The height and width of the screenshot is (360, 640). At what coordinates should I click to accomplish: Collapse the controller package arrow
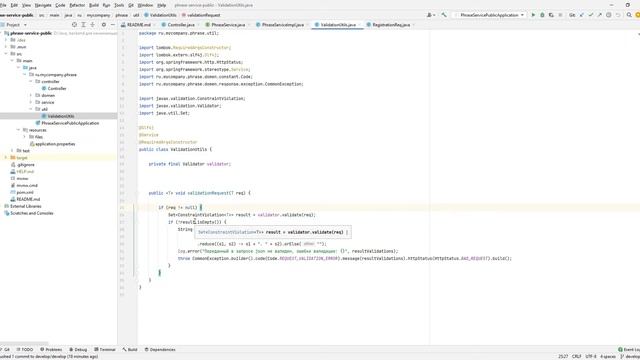[x=31, y=82]
